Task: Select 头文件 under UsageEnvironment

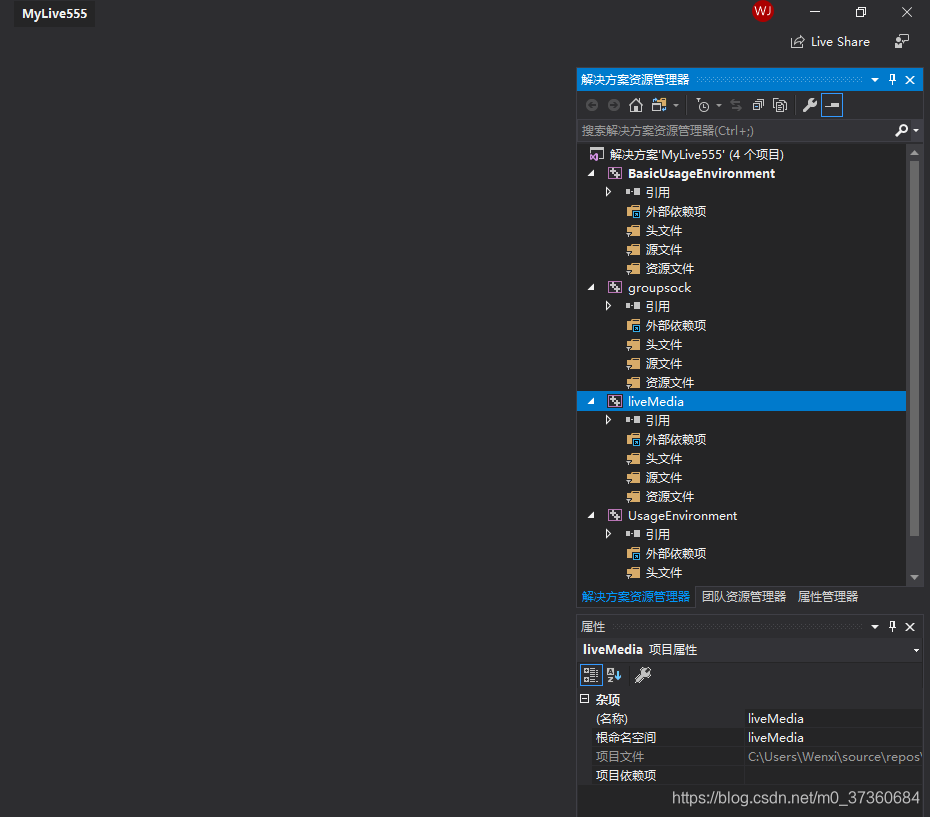Action: coord(664,573)
